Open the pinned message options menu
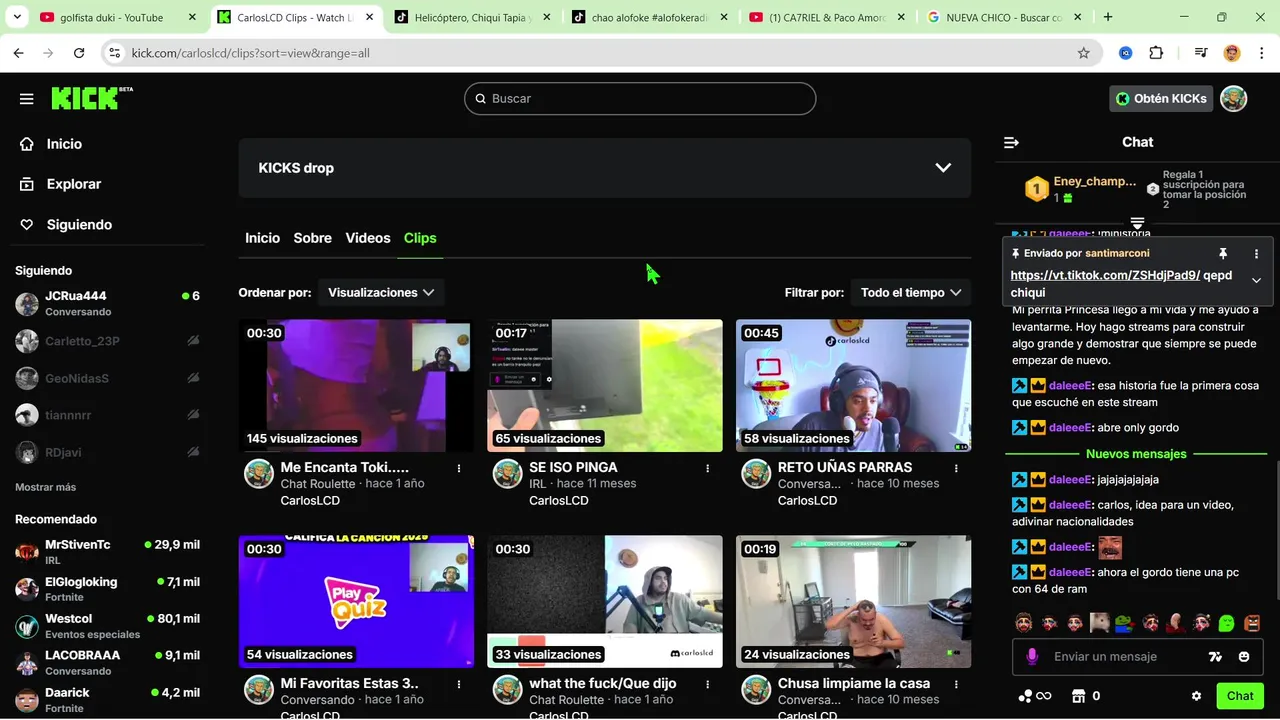The width and height of the screenshot is (1280, 720). click(1256, 254)
